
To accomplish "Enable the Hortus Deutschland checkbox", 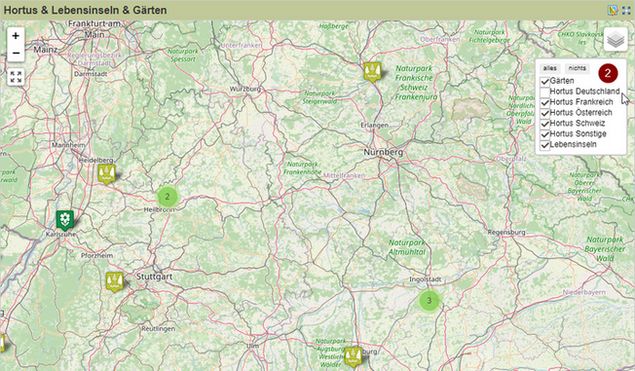I will 545,92.
